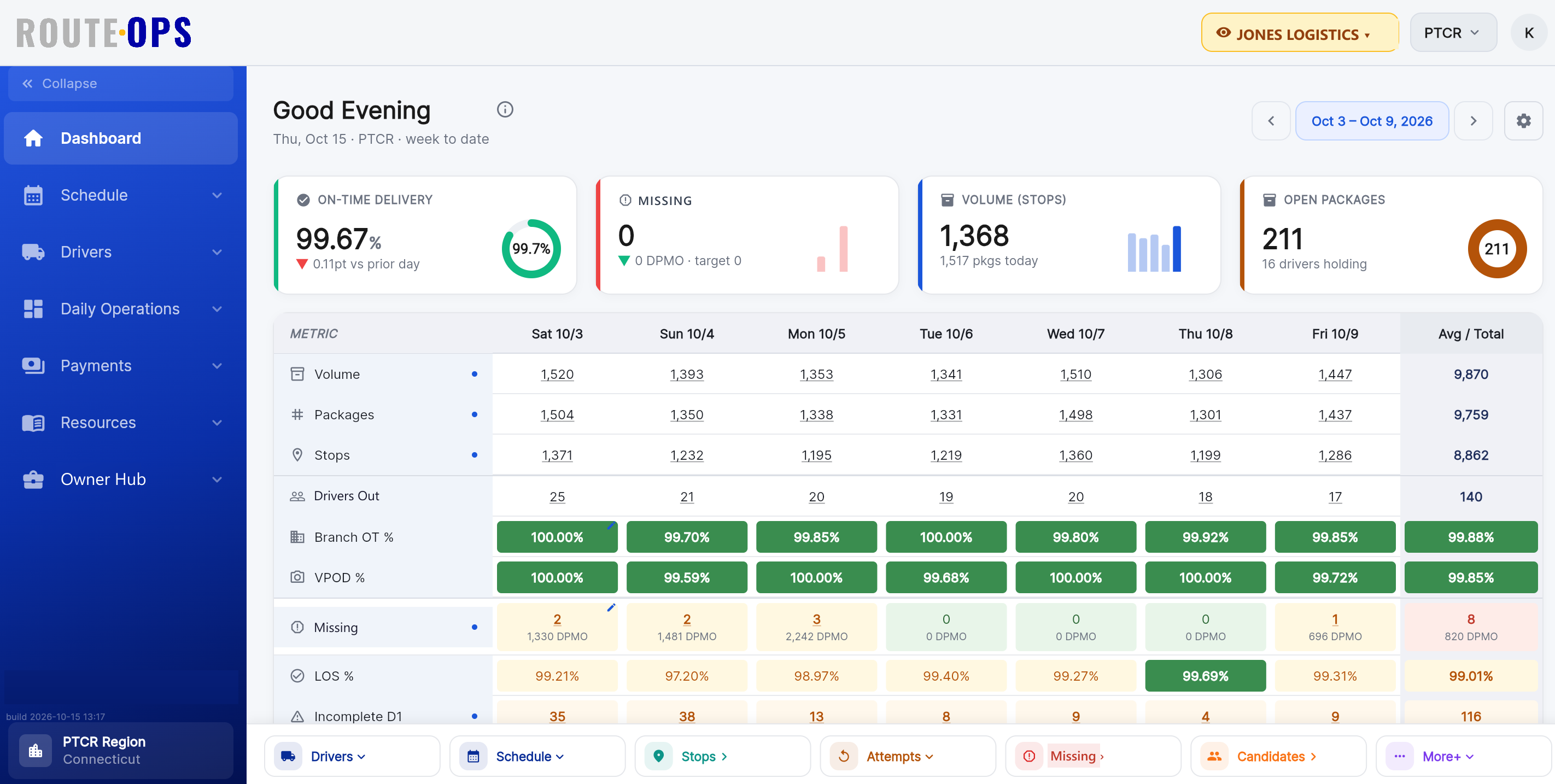Open the Sat 10/3 volume value 1,520
Viewport: 1555px width, 784px height.
(557, 374)
